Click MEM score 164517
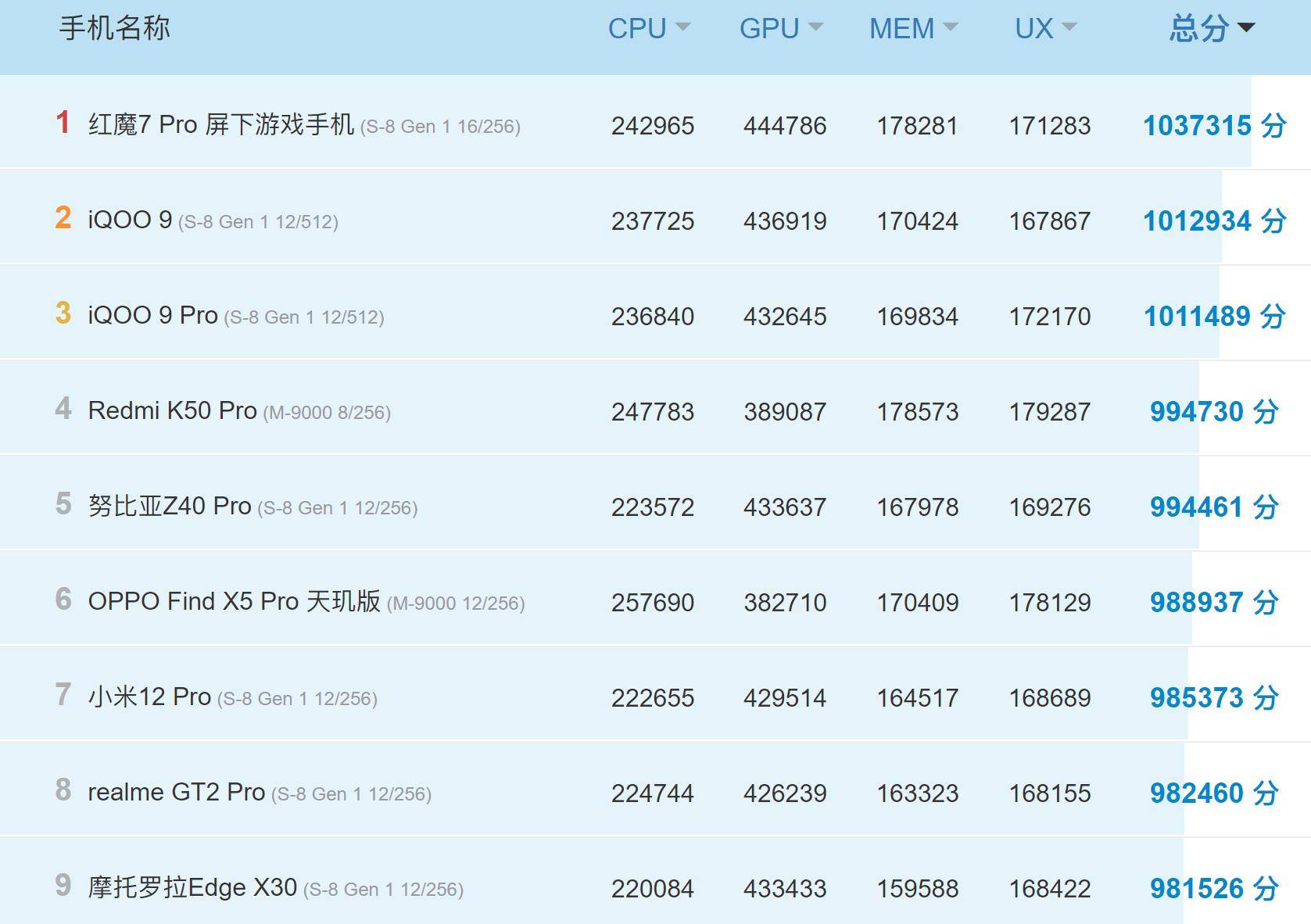 tap(917, 698)
